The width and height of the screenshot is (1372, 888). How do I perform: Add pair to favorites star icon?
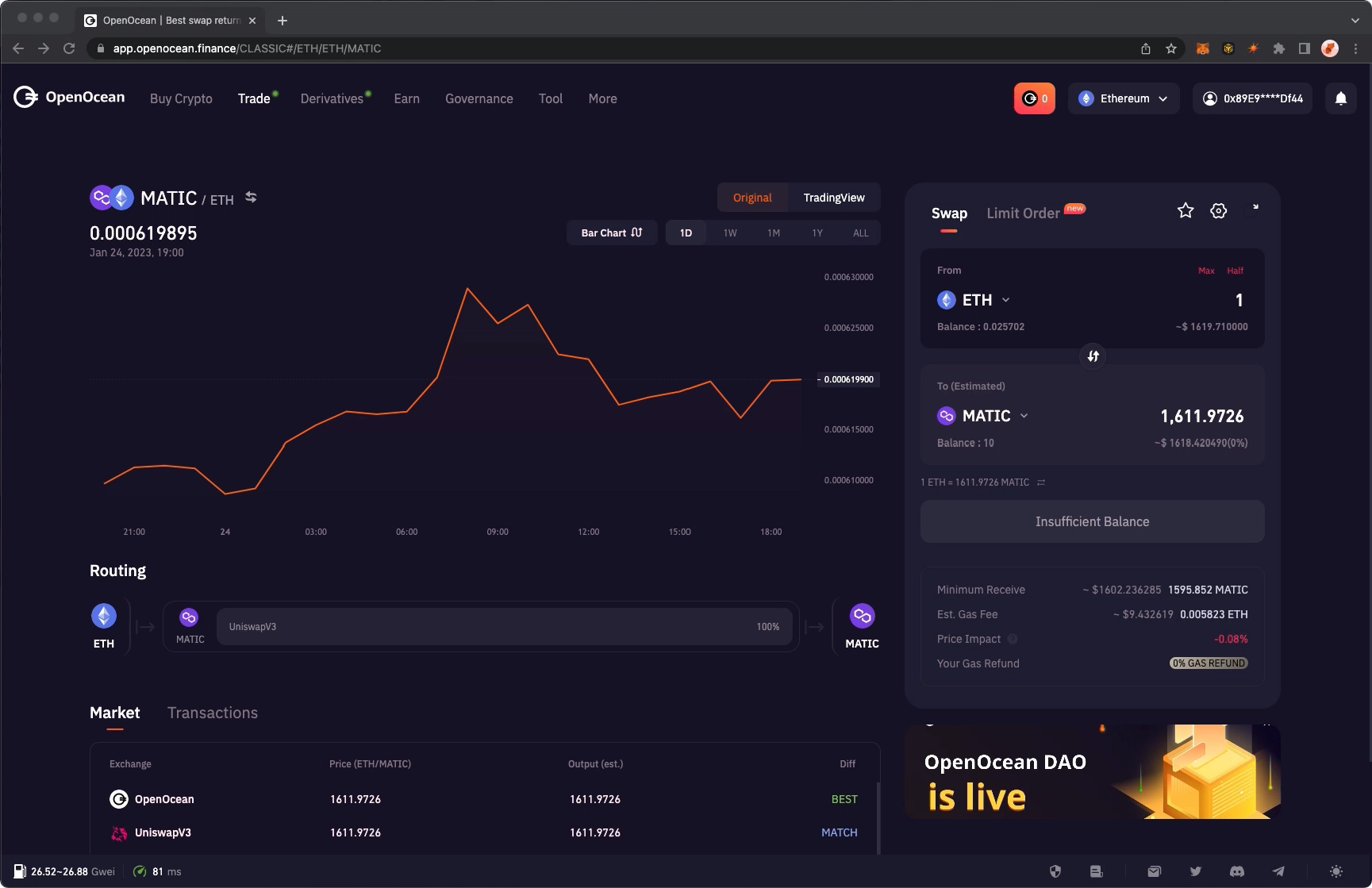(1186, 210)
